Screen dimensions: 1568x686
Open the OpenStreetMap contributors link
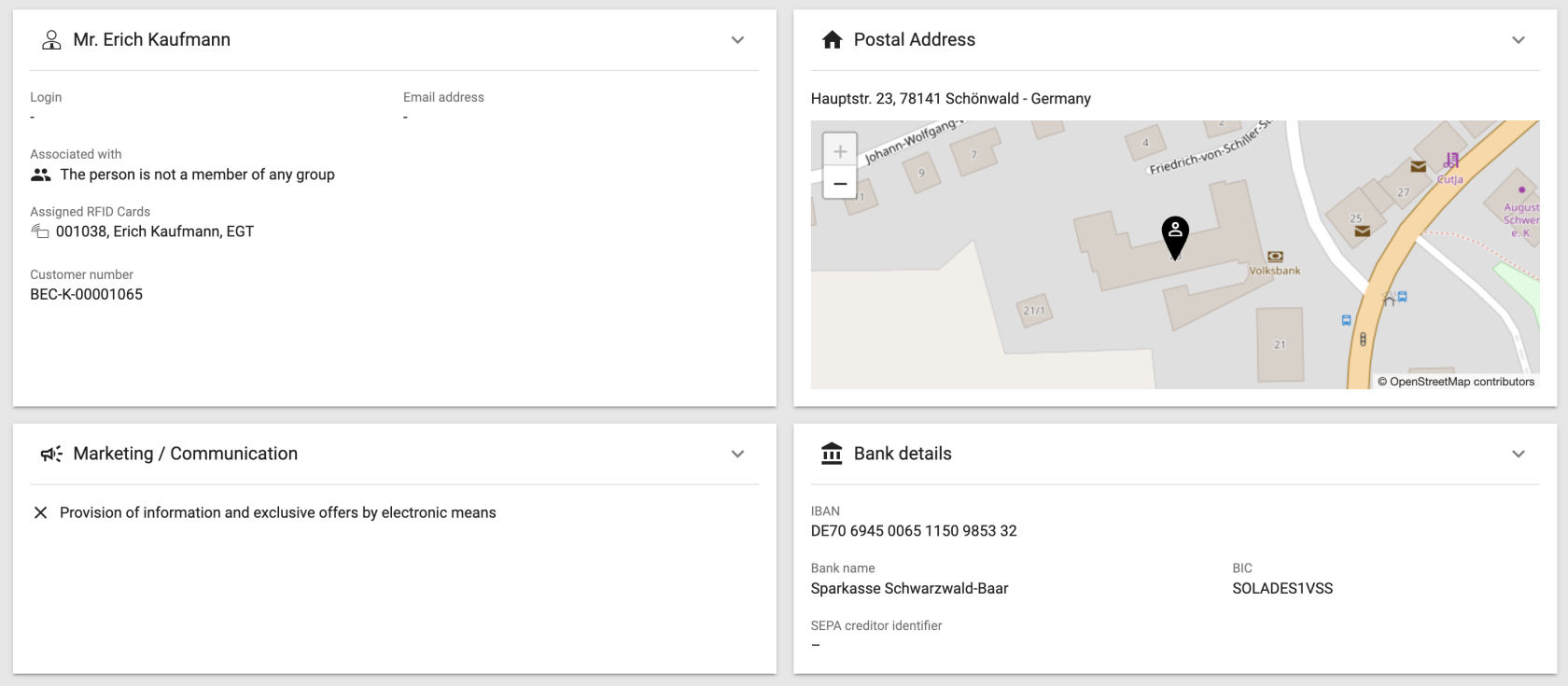click(x=1462, y=382)
